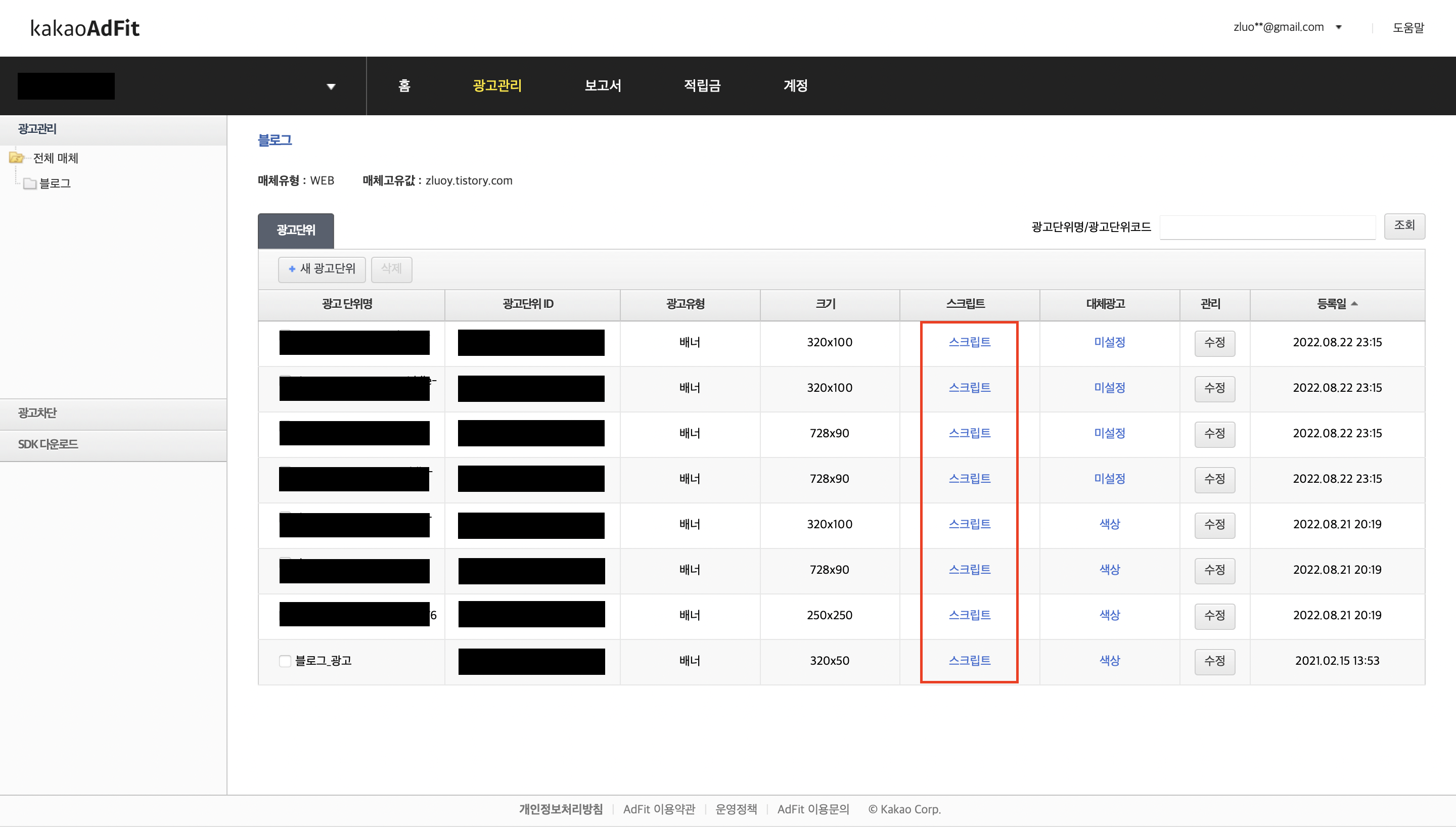Open 스크립트 link for 250x250 banner
Viewport: 1456px width, 827px height.
[x=969, y=615]
